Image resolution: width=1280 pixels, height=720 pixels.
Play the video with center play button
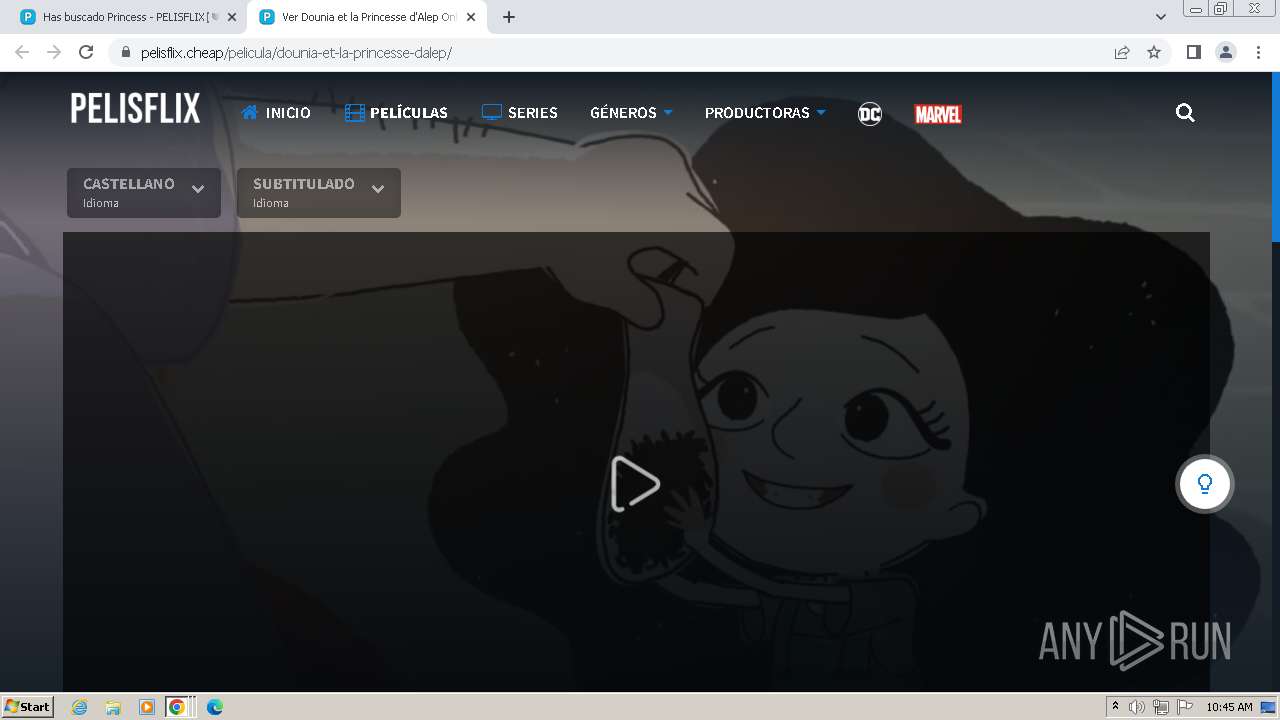pyautogui.click(x=635, y=484)
